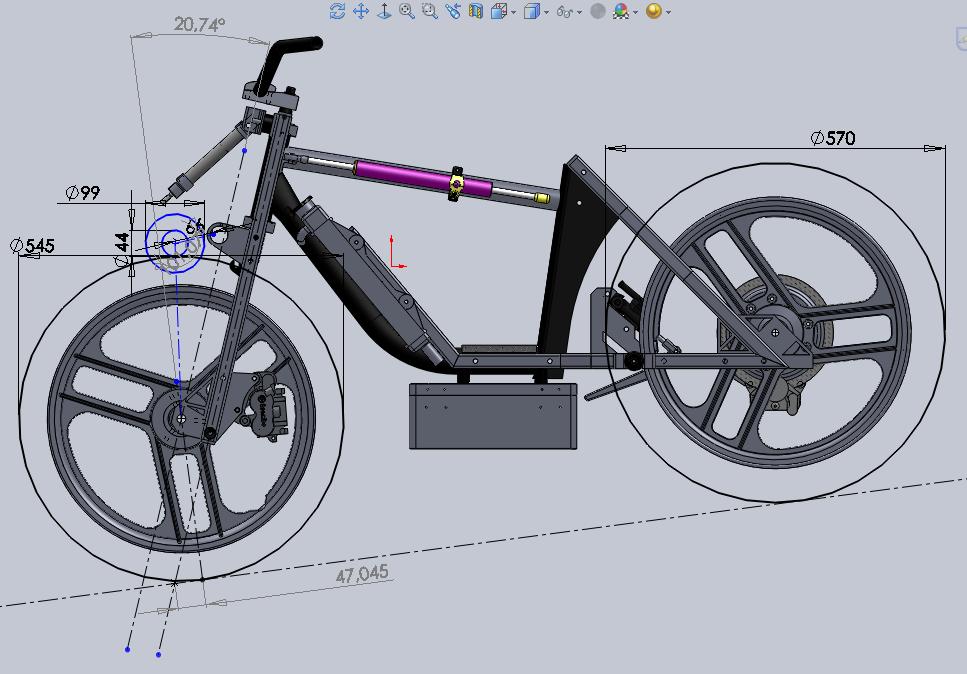Select the Zoom to Area tool

430,11
